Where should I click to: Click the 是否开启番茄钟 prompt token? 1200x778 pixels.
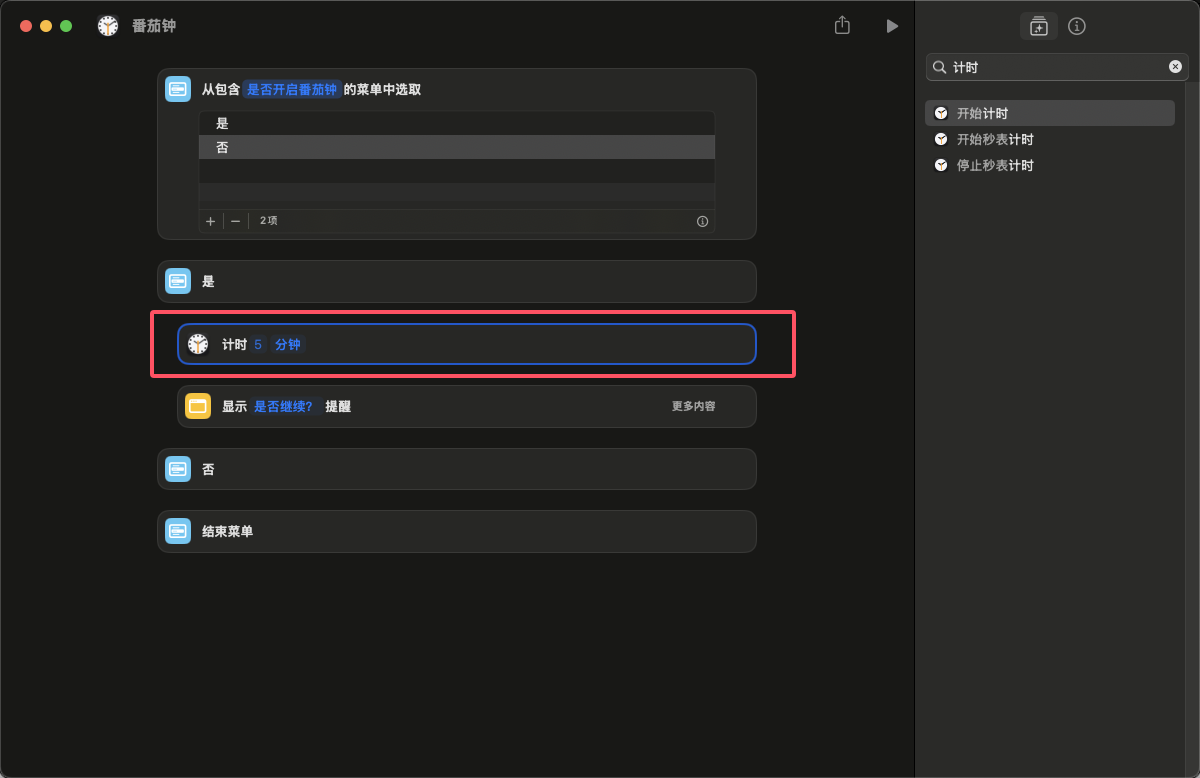coord(292,89)
